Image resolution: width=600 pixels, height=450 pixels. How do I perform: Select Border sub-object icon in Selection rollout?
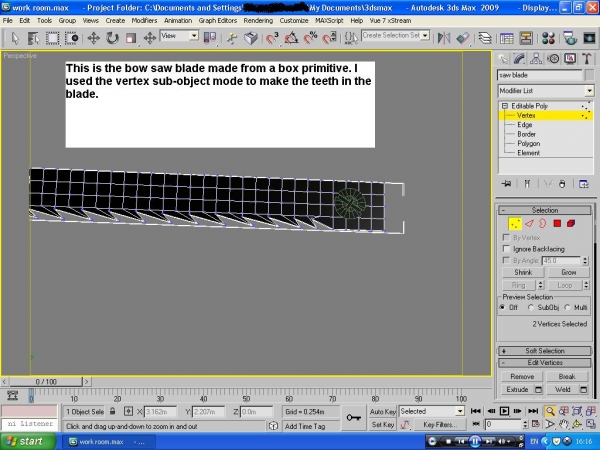(543, 223)
